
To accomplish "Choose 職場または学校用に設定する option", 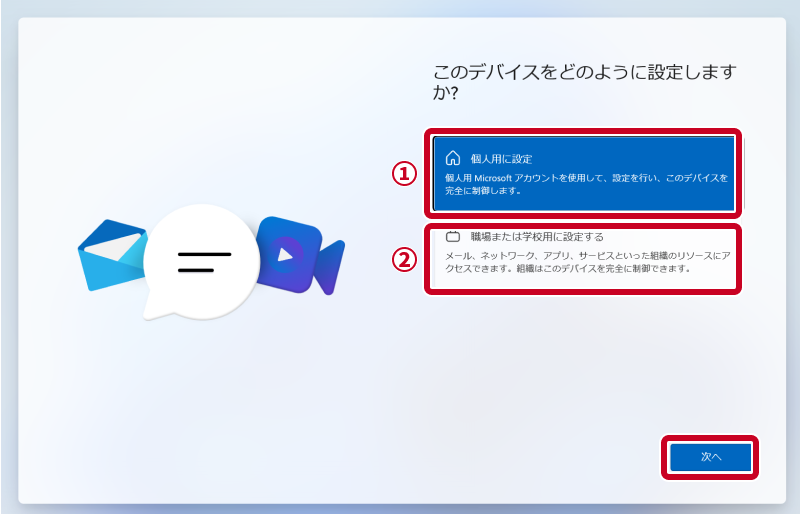I will tap(584, 259).
